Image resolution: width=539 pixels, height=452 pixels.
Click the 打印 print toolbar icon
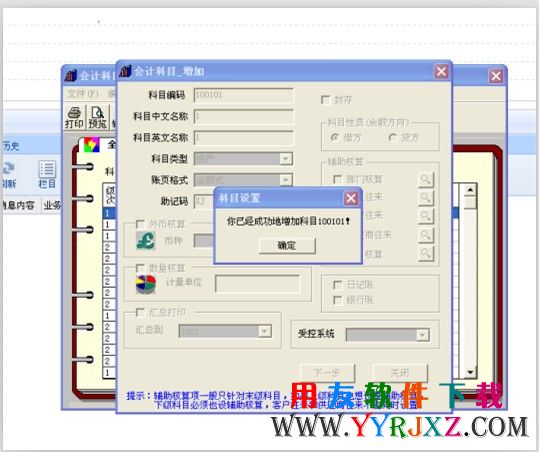[74, 118]
